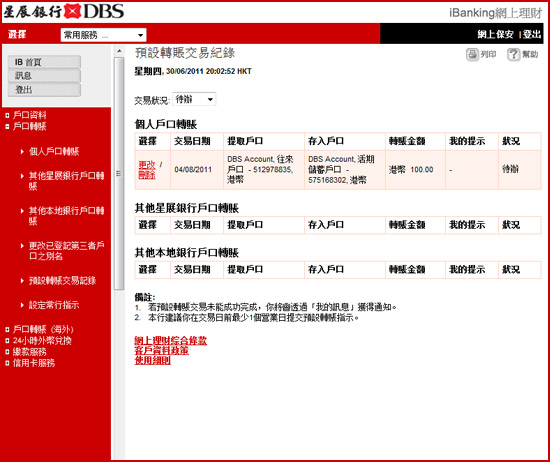Open 個人戶口轉賬 in sidebar
The image size is (550, 462).
pos(54,152)
